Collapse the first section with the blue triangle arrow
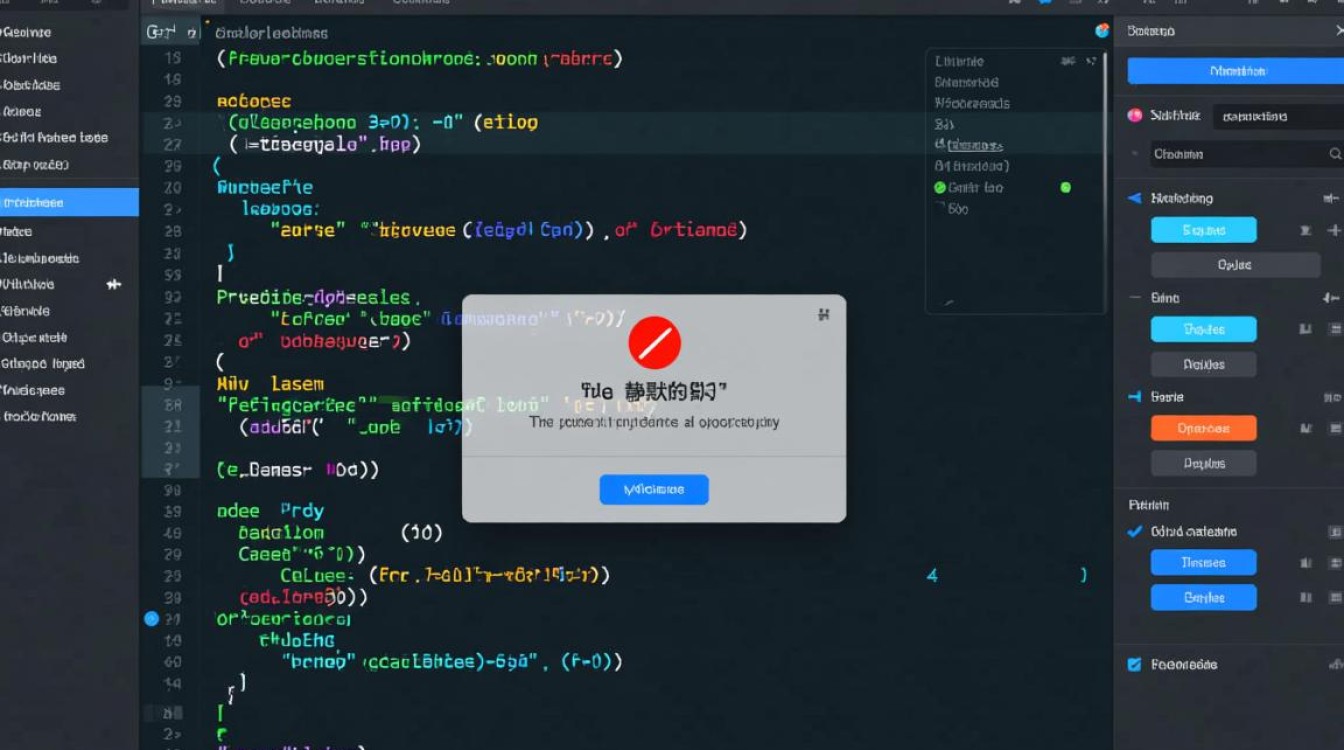Image resolution: width=1344 pixels, height=750 pixels. 1134,198
